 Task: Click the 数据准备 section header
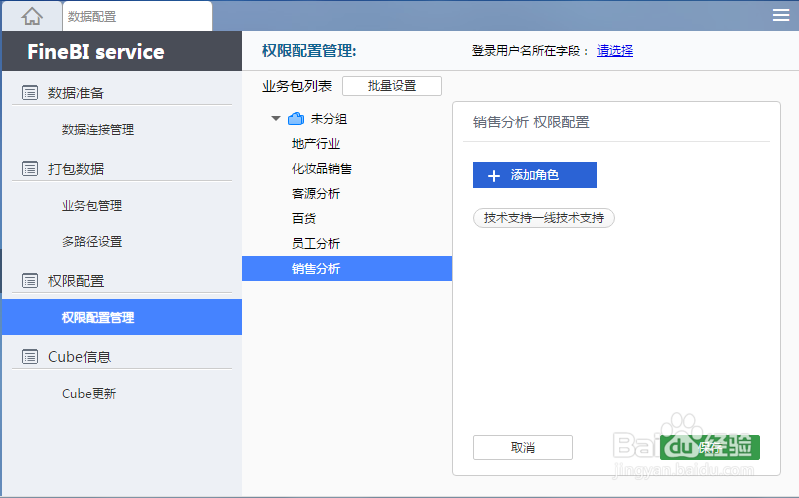(x=75, y=93)
